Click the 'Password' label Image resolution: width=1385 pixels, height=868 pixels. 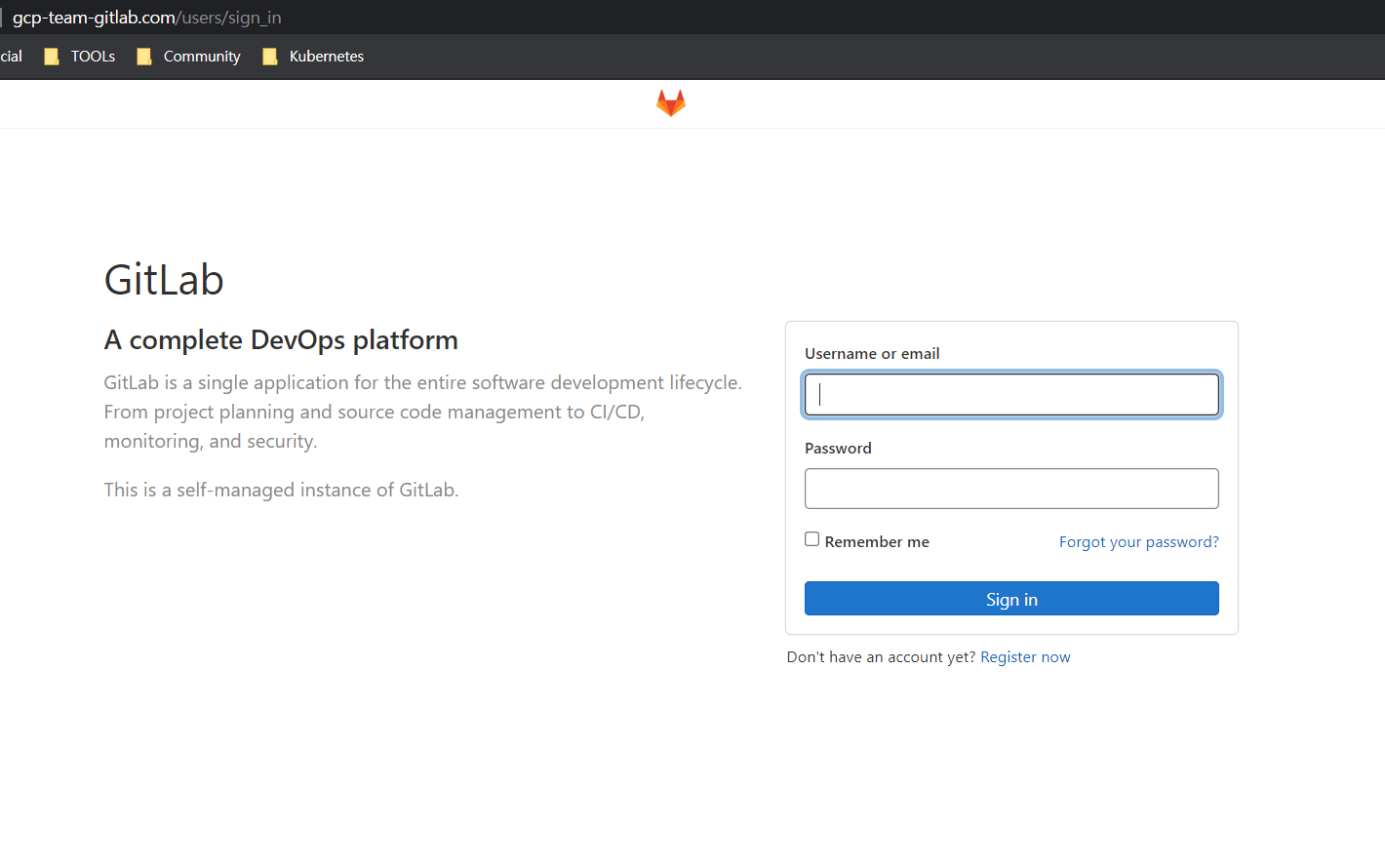tap(838, 449)
